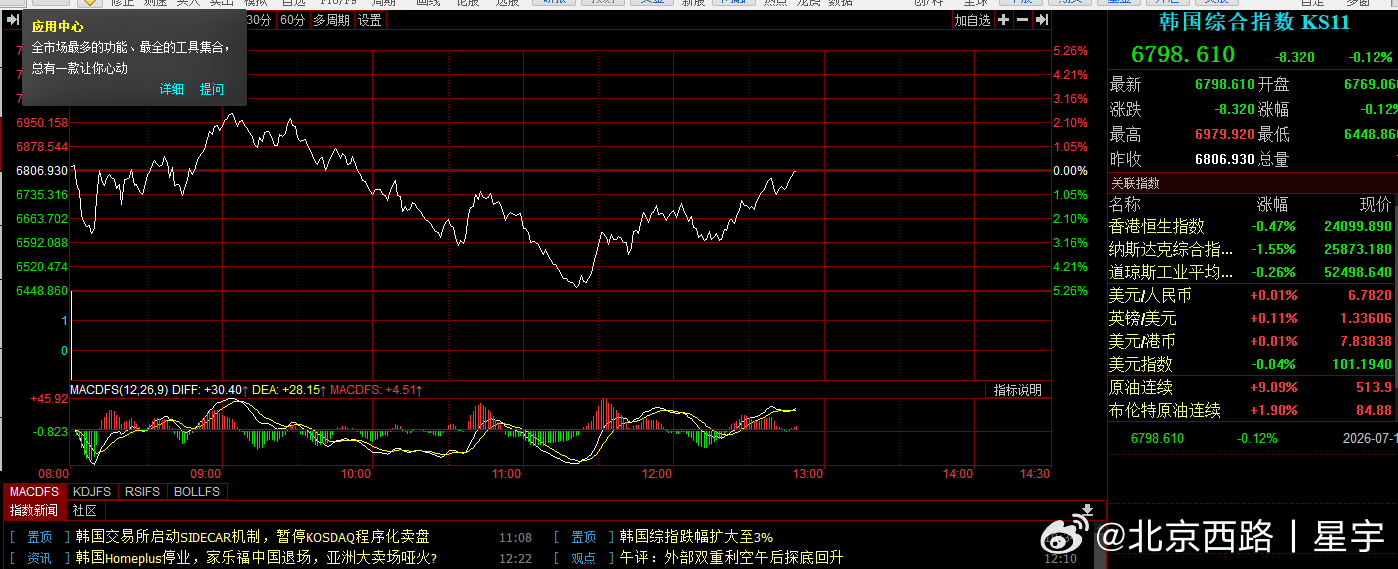Select the BOLLFS indicator tab

(197, 492)
